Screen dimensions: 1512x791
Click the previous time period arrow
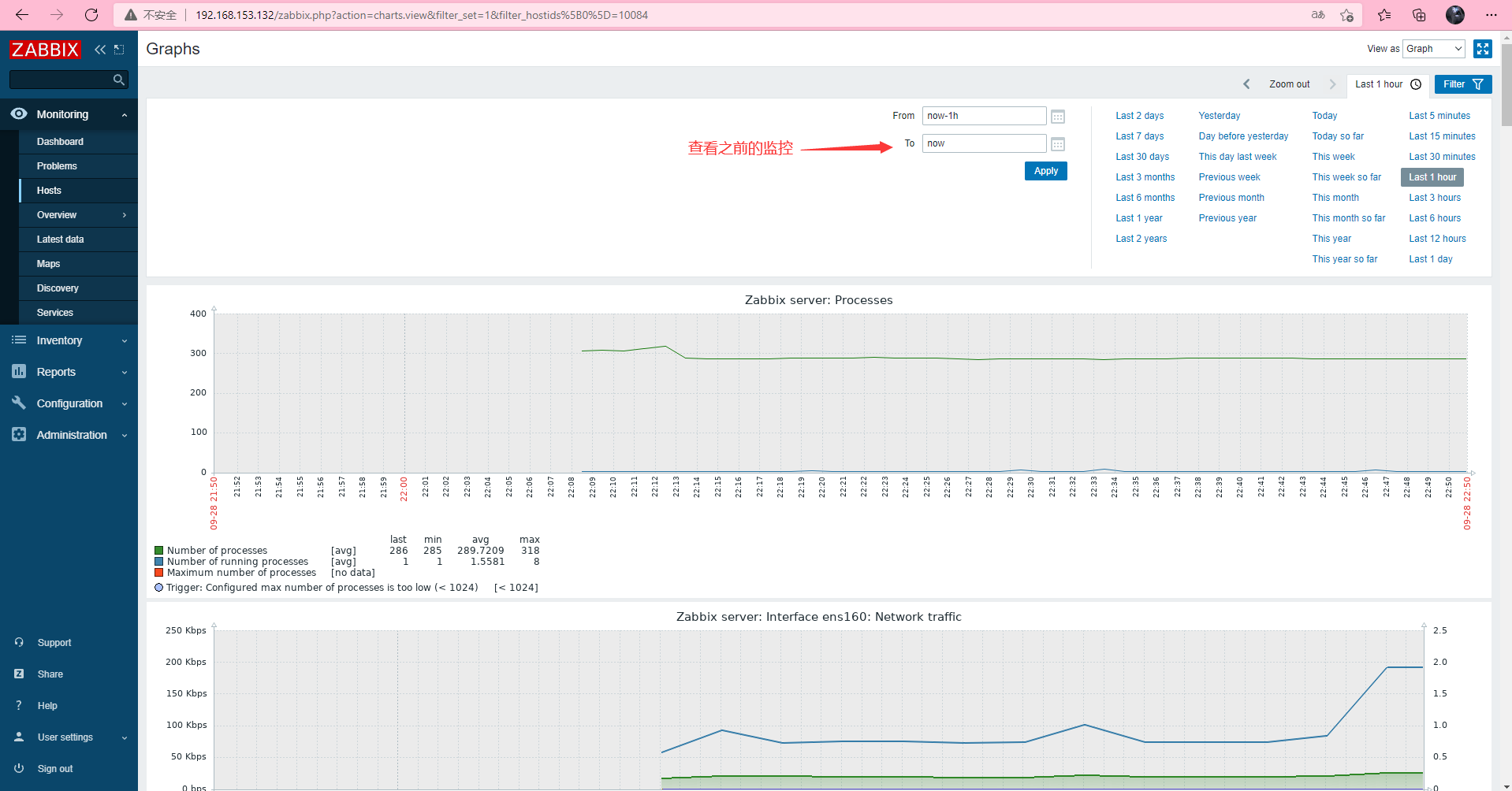1246,84
